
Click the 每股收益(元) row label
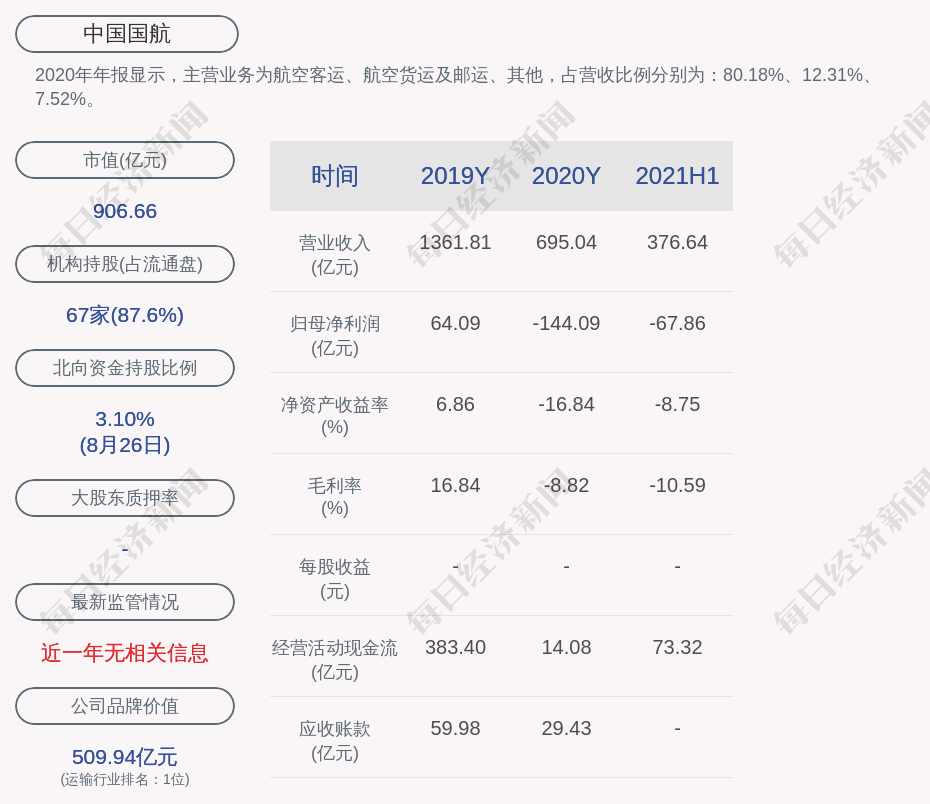335,579
